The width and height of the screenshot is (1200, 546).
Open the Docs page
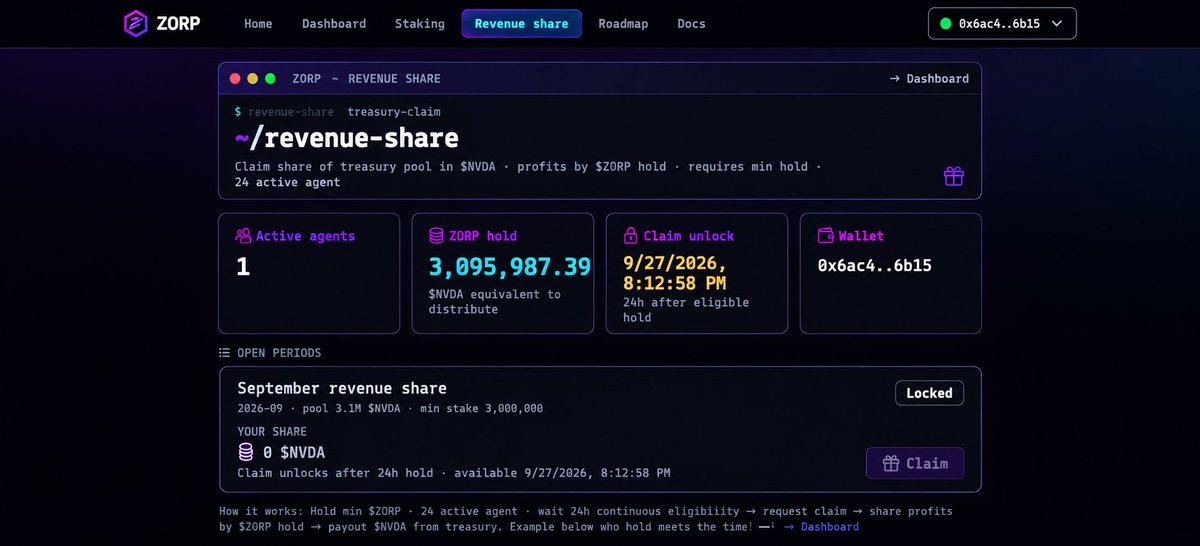[x=691, y=23]
